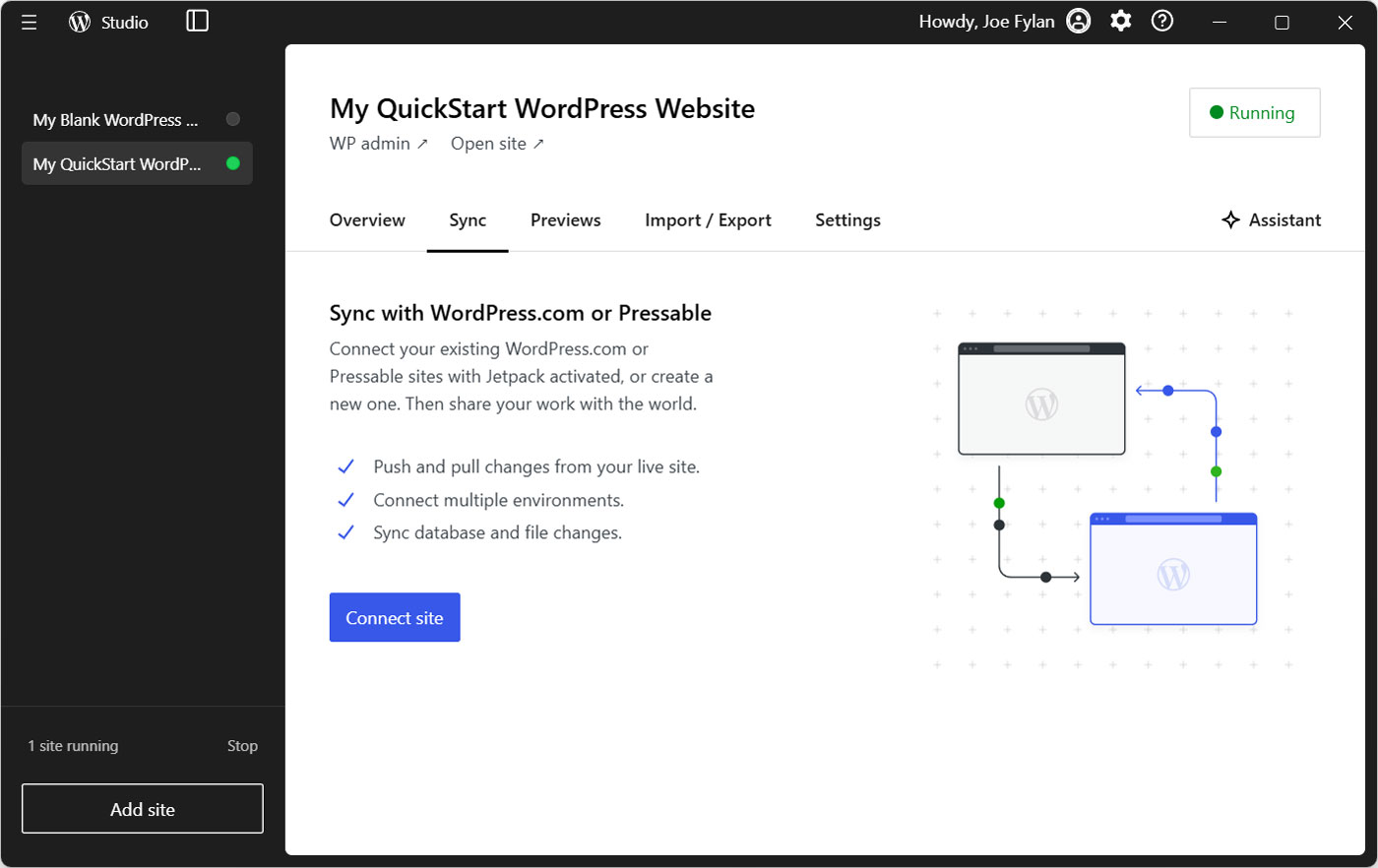
Task: Open the Joe Fylan account avatar
Action: coord(1078,21)
